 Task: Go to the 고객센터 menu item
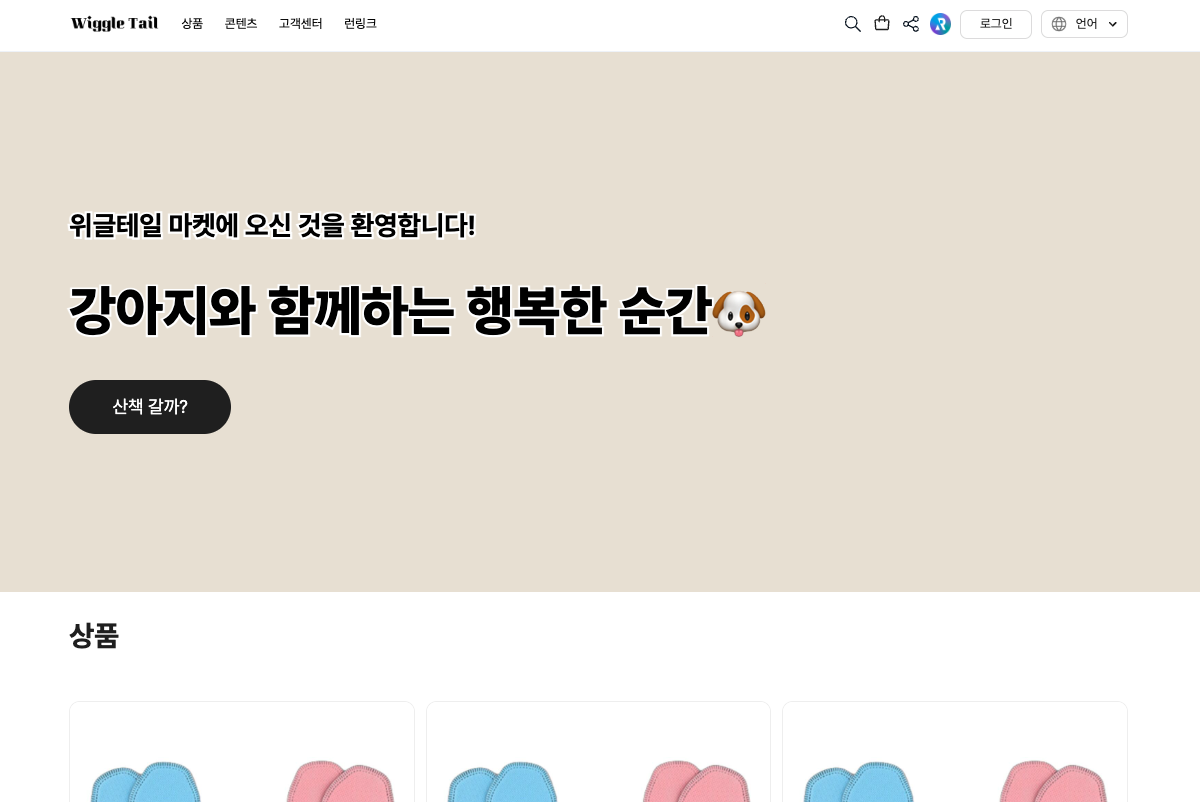[x=300, y=24]
